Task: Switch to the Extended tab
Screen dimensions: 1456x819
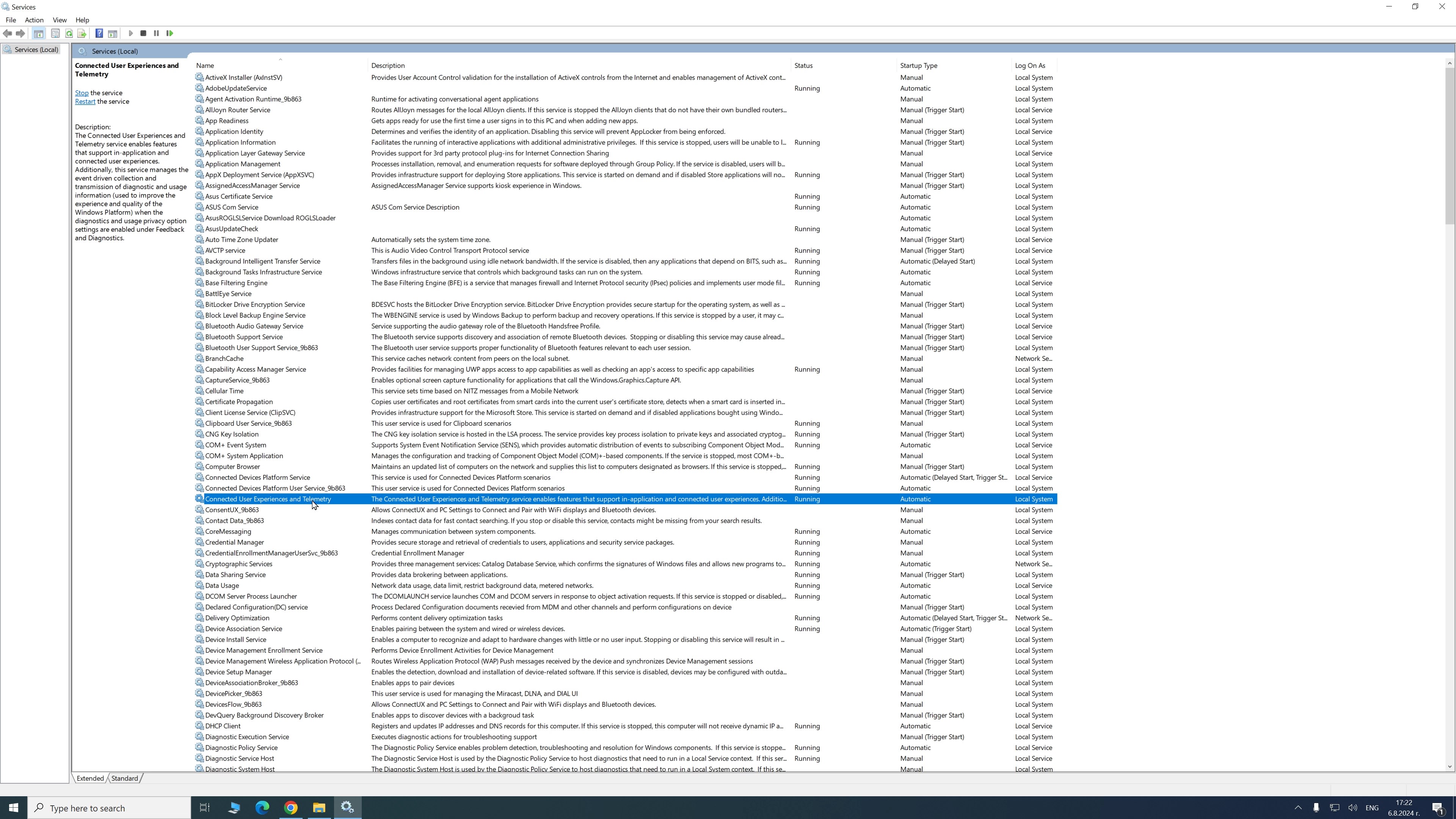Action: [91, 778]
